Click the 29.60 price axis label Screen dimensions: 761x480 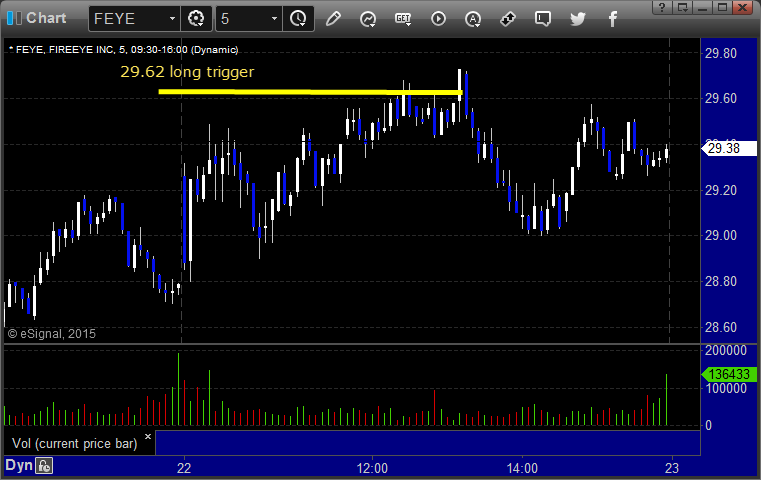point(721,99)
